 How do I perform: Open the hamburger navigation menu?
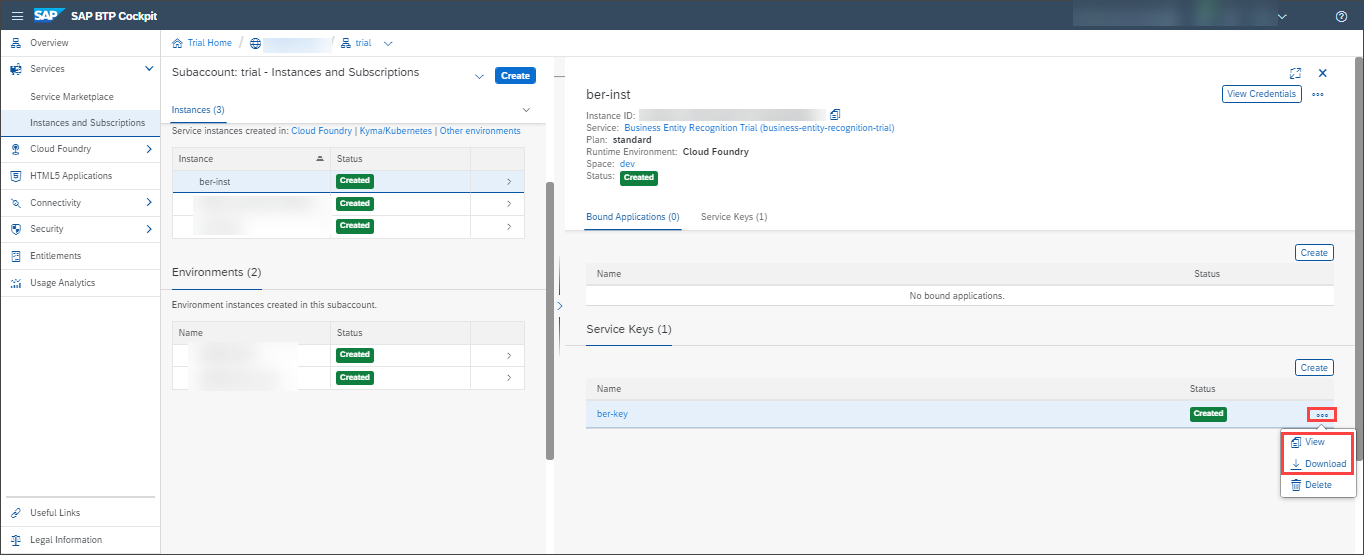coord(17,16)
